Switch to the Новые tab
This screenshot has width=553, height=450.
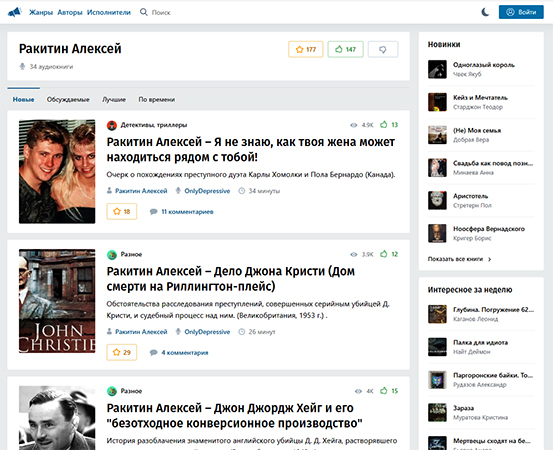(x=24, y=99)
